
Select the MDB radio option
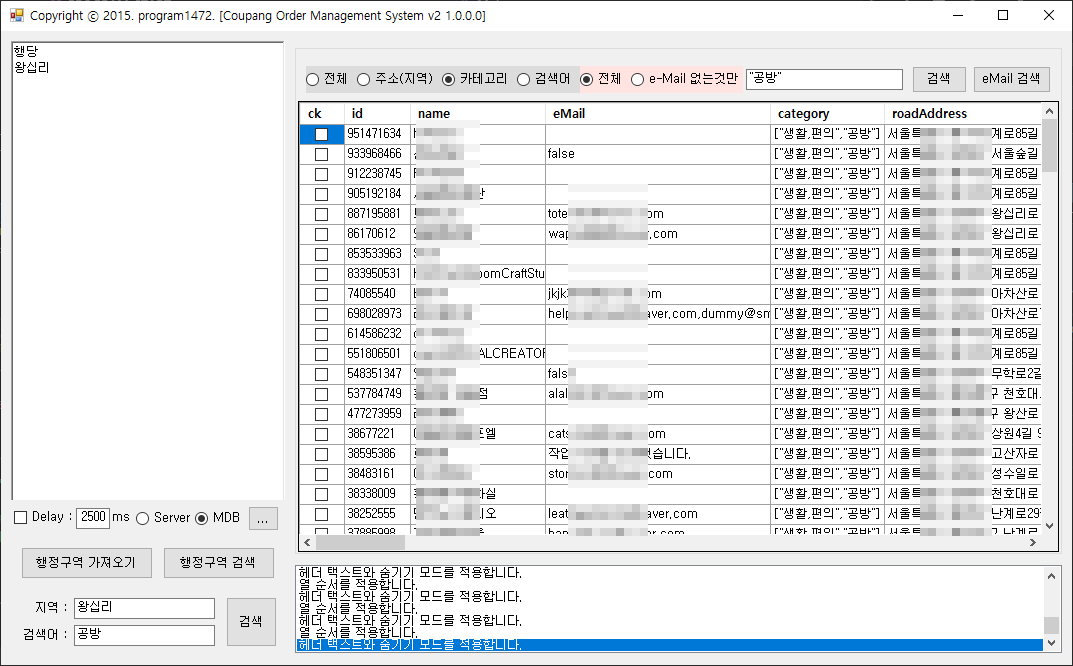(202, 518)
